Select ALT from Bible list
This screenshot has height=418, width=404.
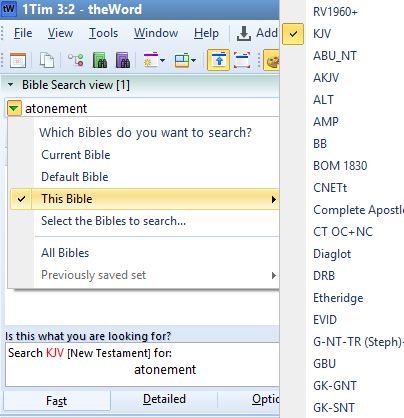323,100
